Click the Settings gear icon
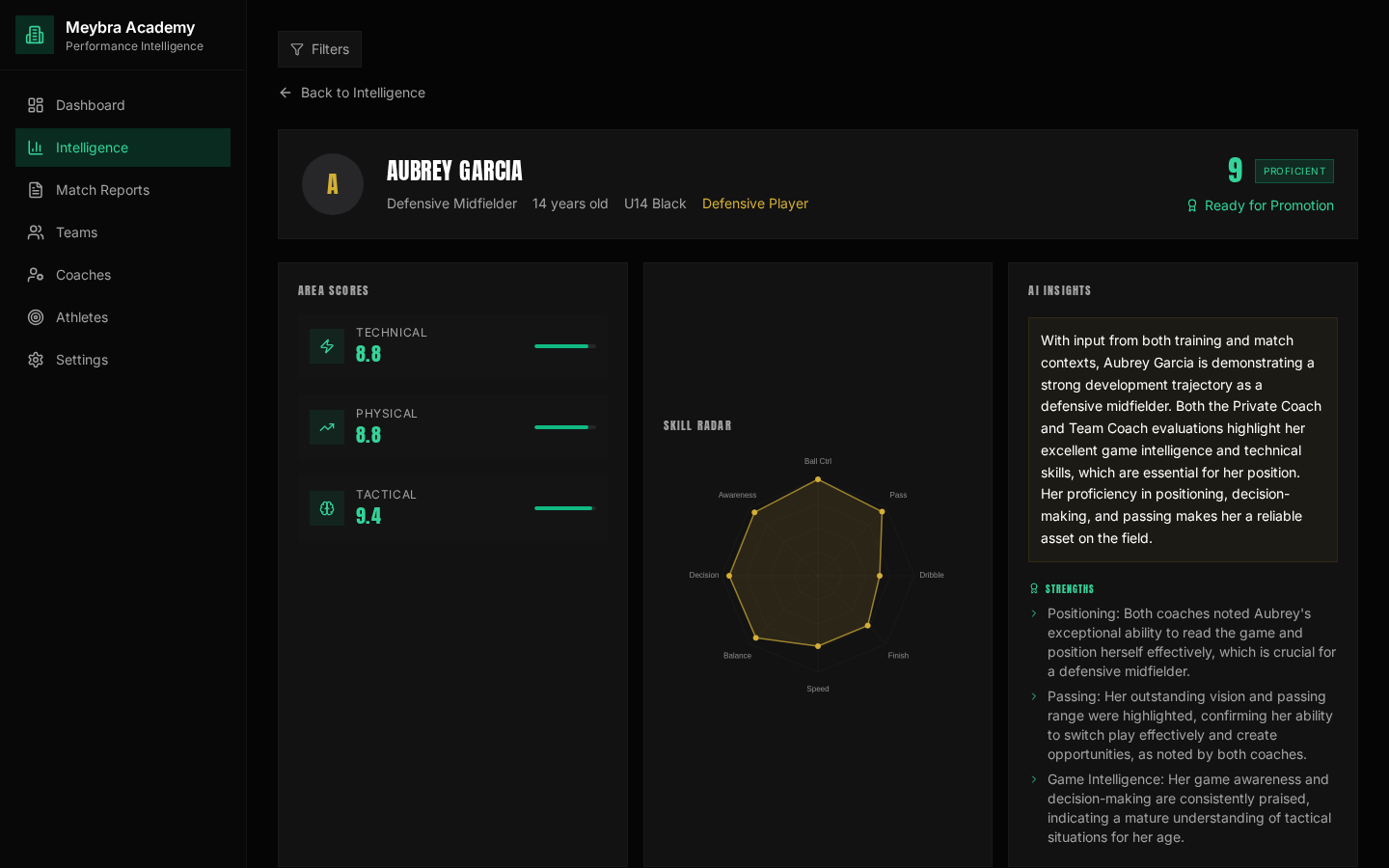Viewport: 1389px width, 868px height. pyautogui.click(x=36, y=360)
